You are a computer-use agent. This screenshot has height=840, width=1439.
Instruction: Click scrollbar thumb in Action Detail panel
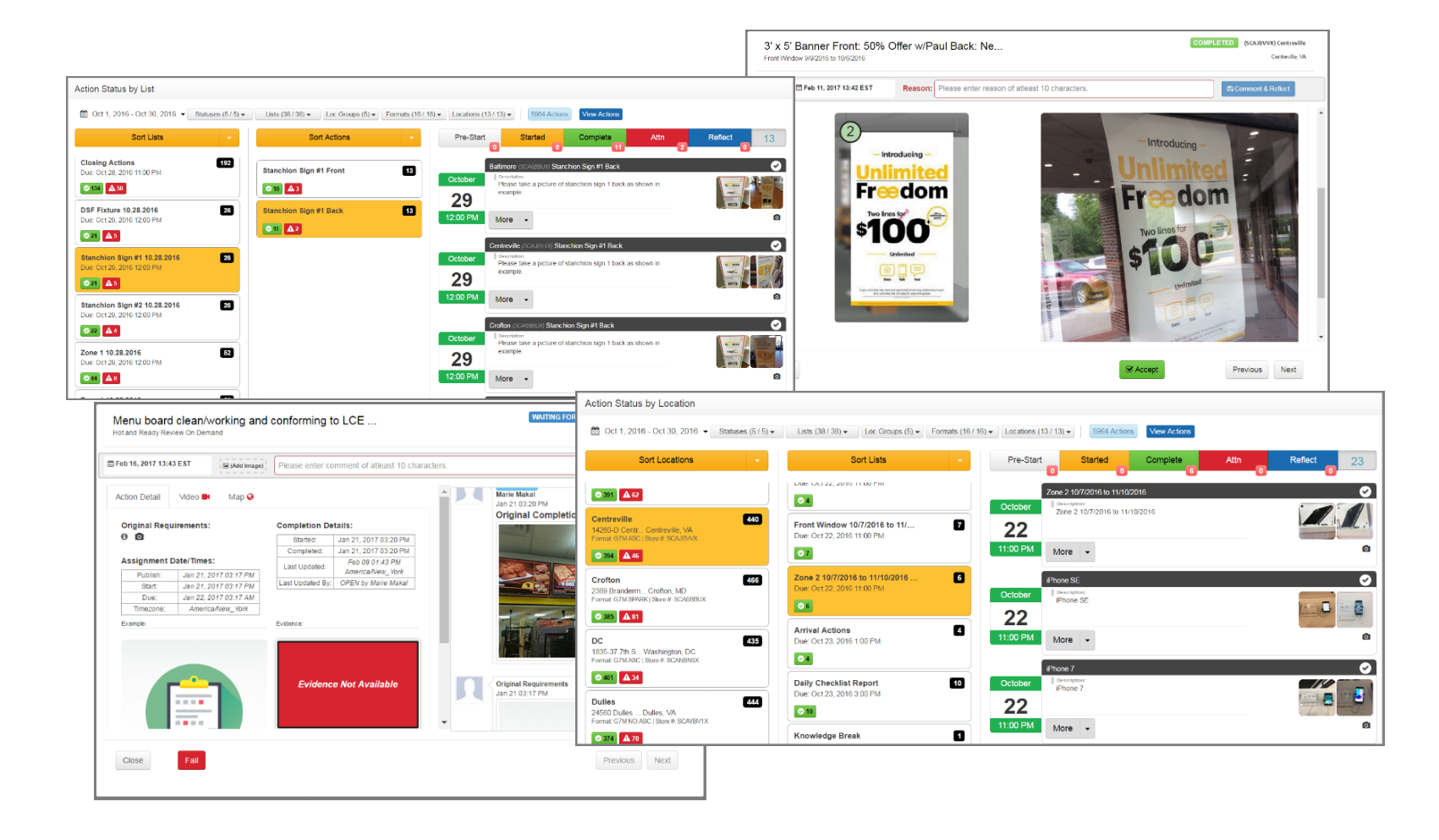[x=444, y=571]
